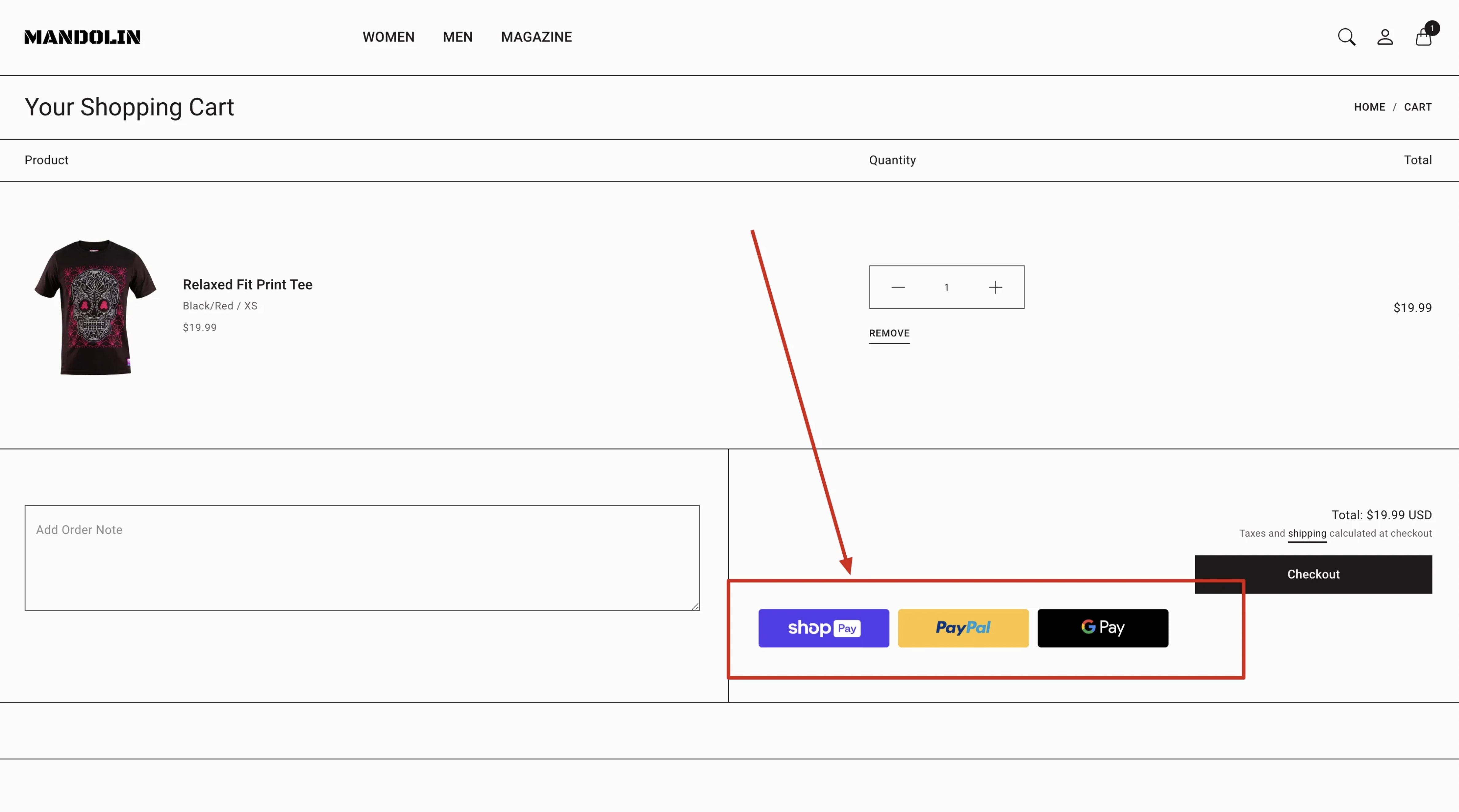Decrease quantity with the minus icon
The height and width of the screenshot is (812, 1459).
(x=898, y=287)
